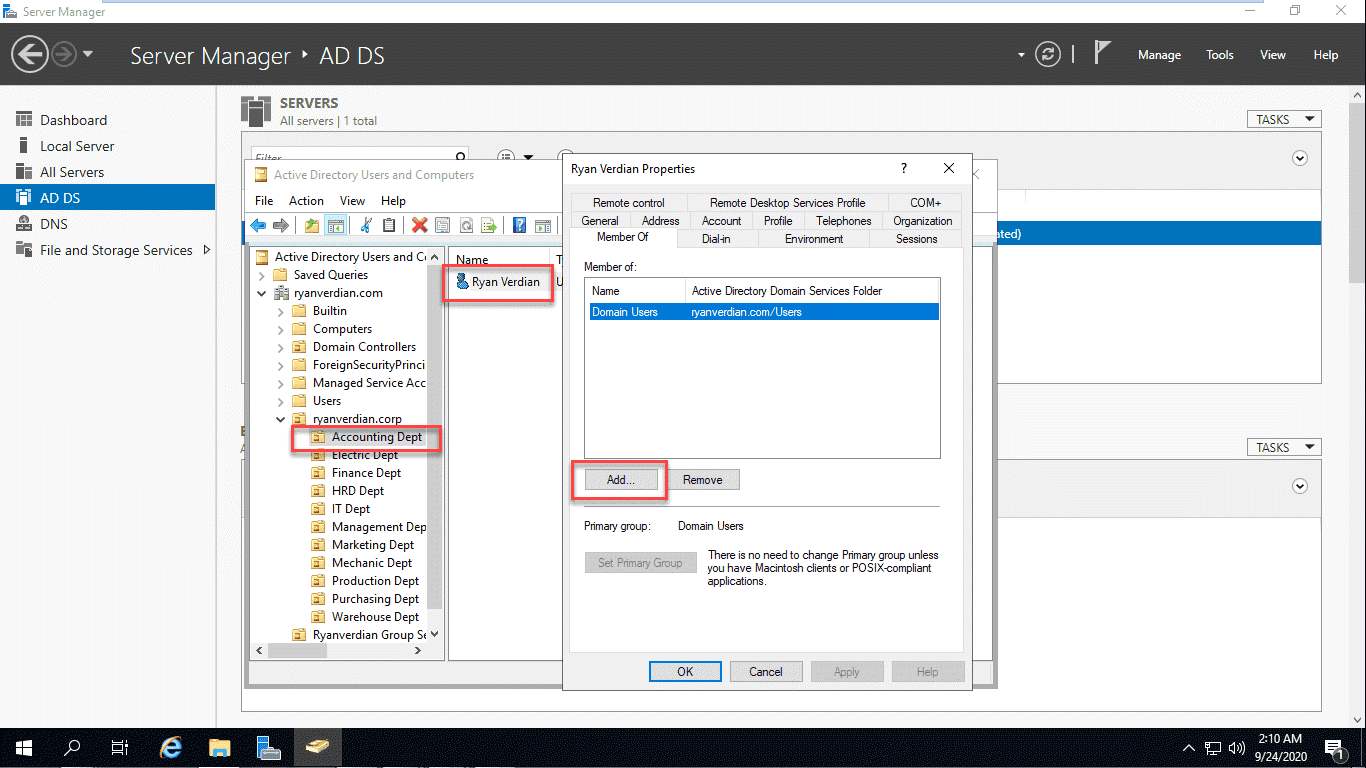
Task: Click the notifications flag icon
Action: tap(1102, 53)
